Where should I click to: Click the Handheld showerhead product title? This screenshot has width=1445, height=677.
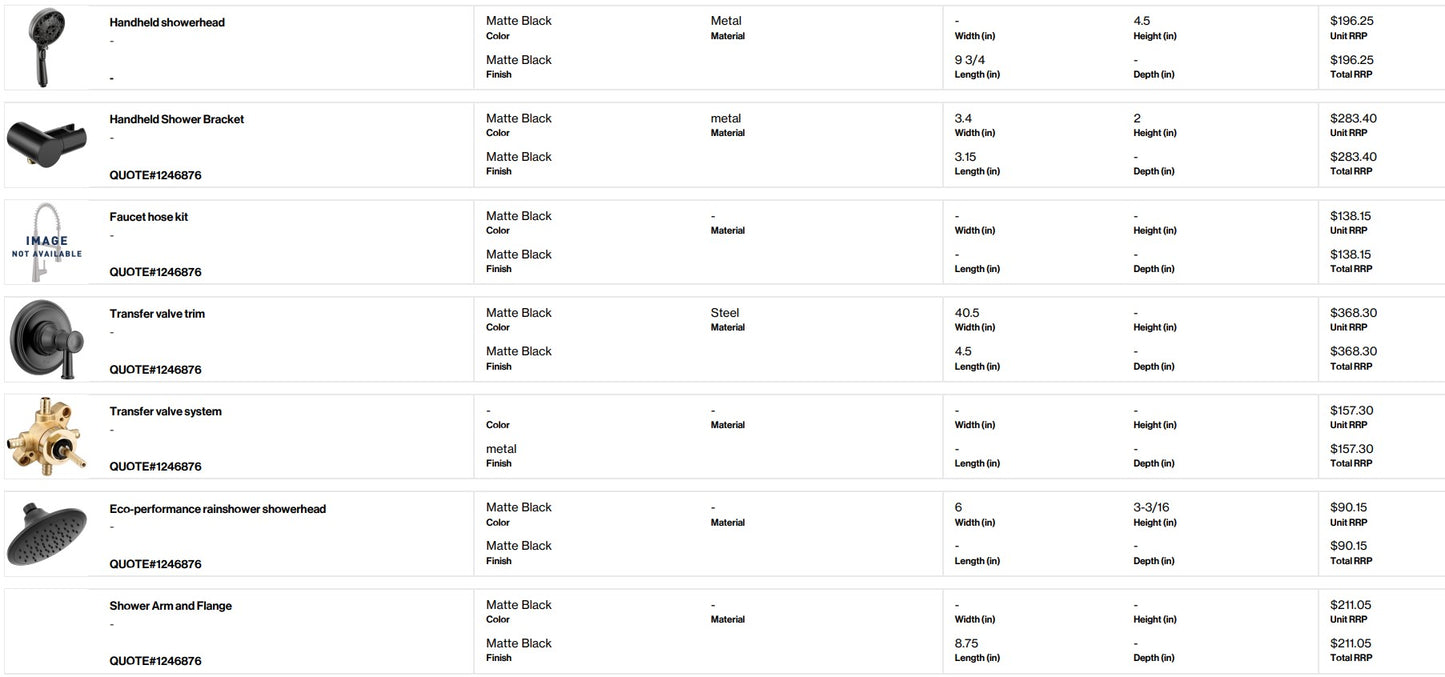[x=167, y=22]
